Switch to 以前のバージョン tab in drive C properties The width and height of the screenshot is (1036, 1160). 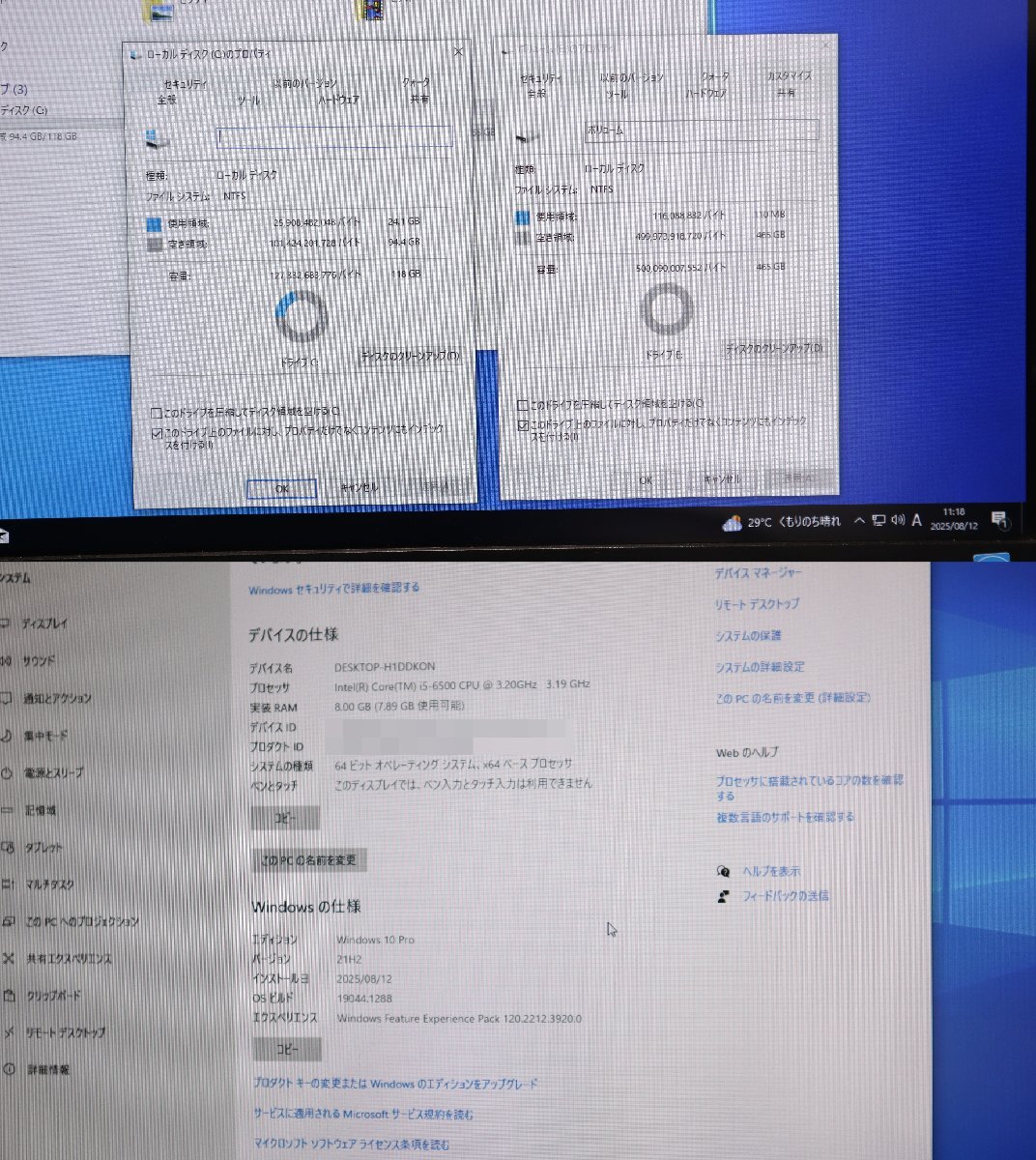[304, 84]
